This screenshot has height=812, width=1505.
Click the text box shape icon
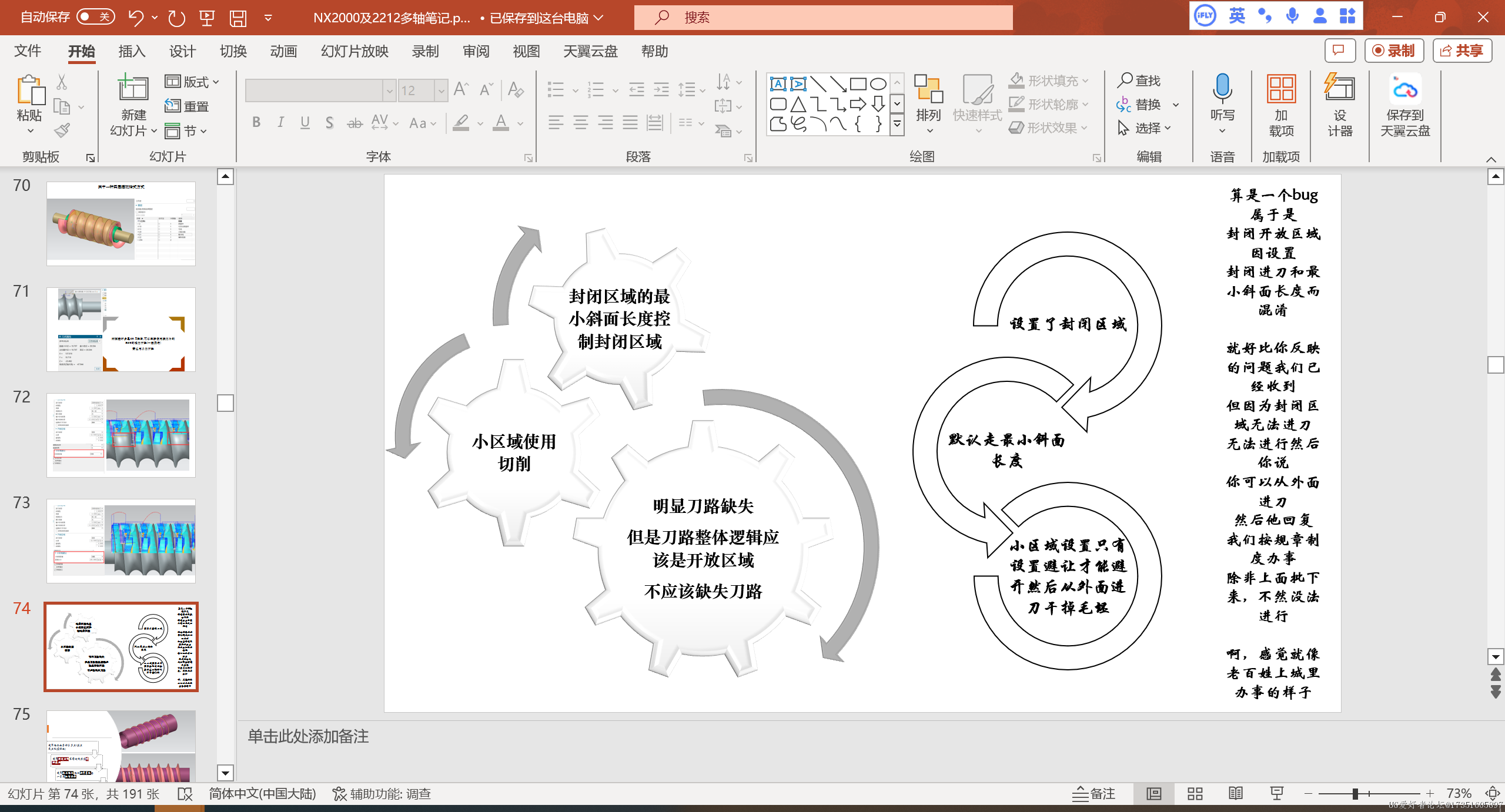click(778, 84)
